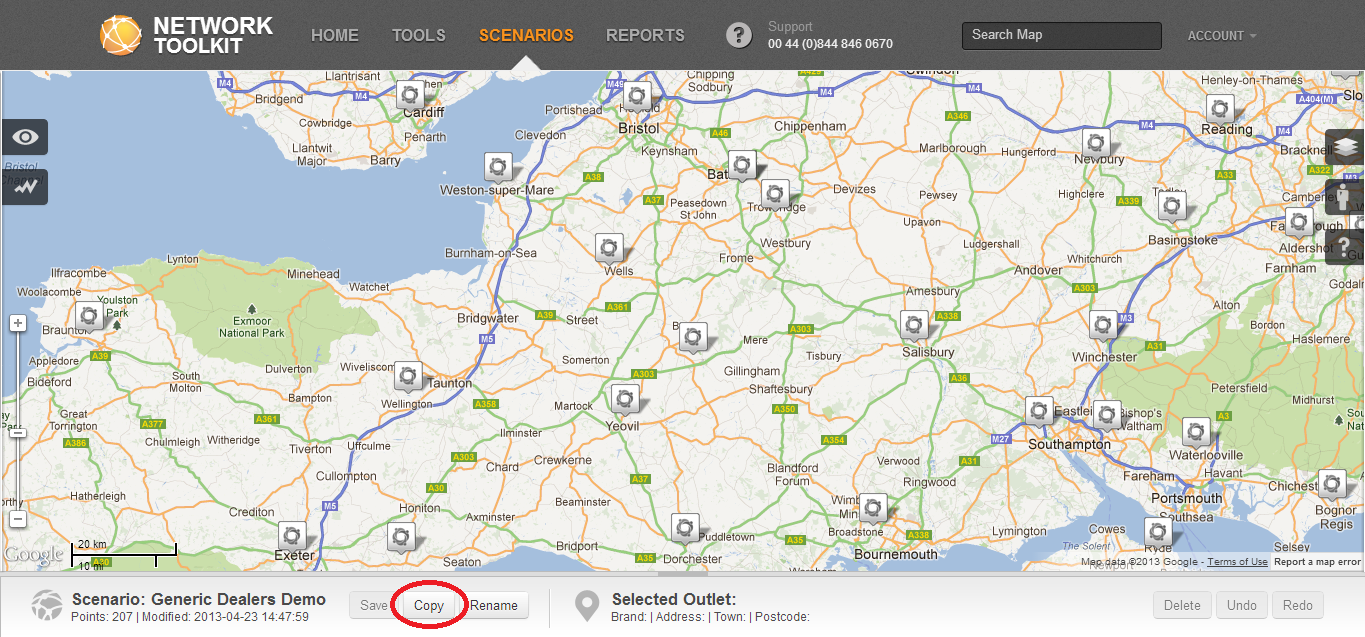Expand the Account dropdown menu
This screenshot has height=637, width=1365.
(x=1221, y=36)
